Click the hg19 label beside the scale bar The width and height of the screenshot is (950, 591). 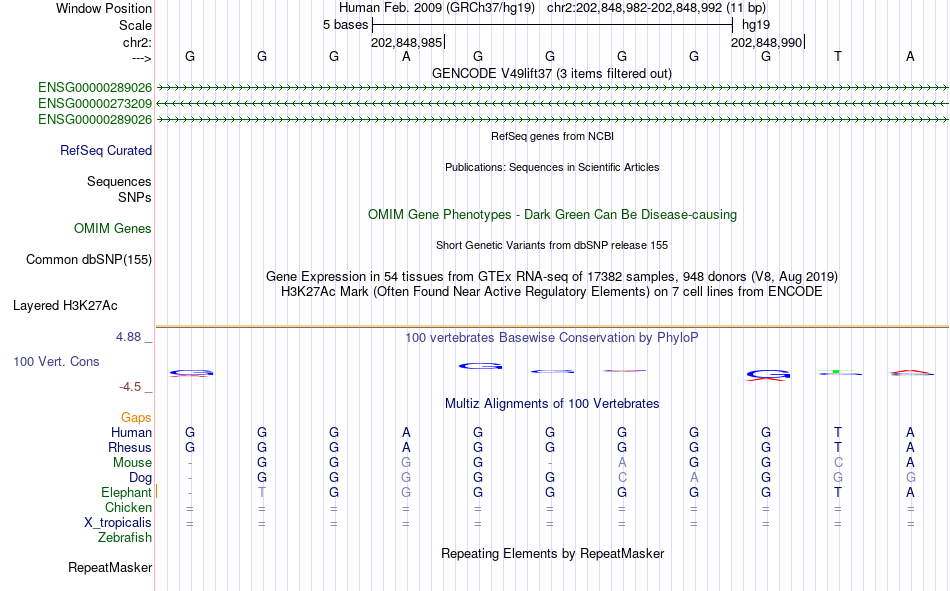tap(756, 25)
